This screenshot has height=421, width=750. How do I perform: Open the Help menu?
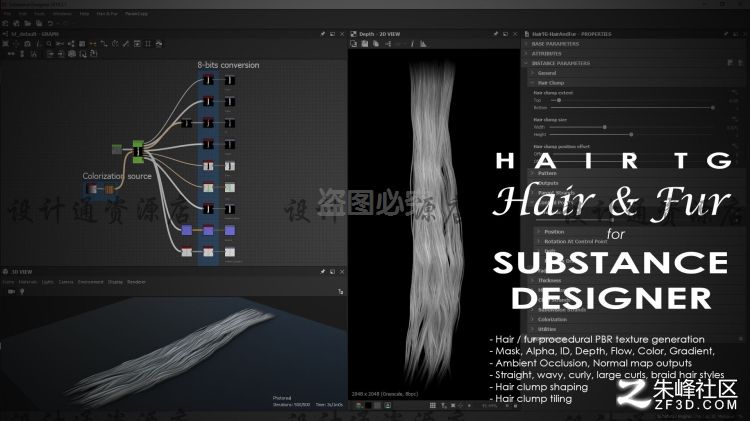pos(84,14)
